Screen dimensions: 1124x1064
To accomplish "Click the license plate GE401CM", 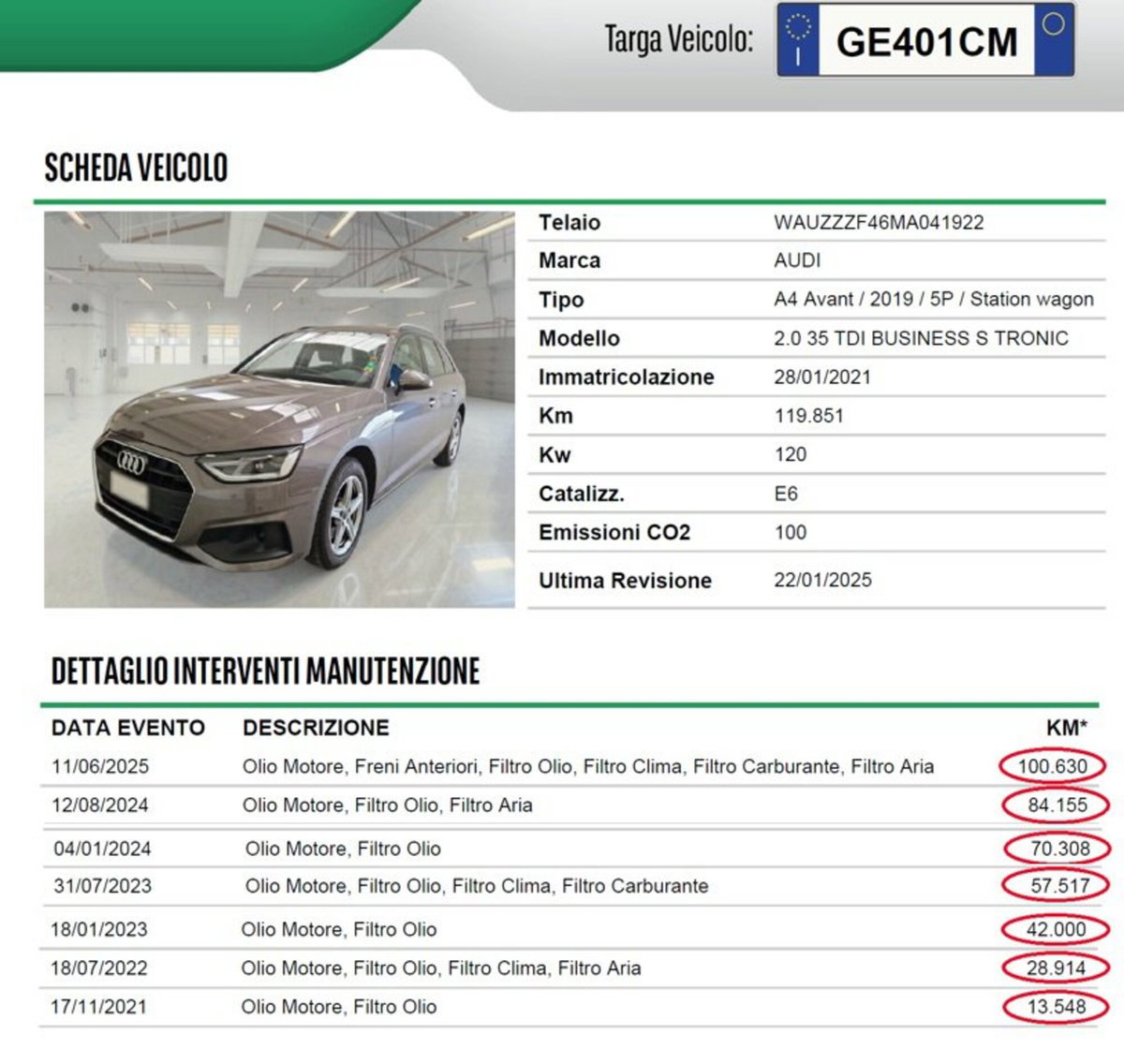I will pyautogui.click(x=925, y=40).
